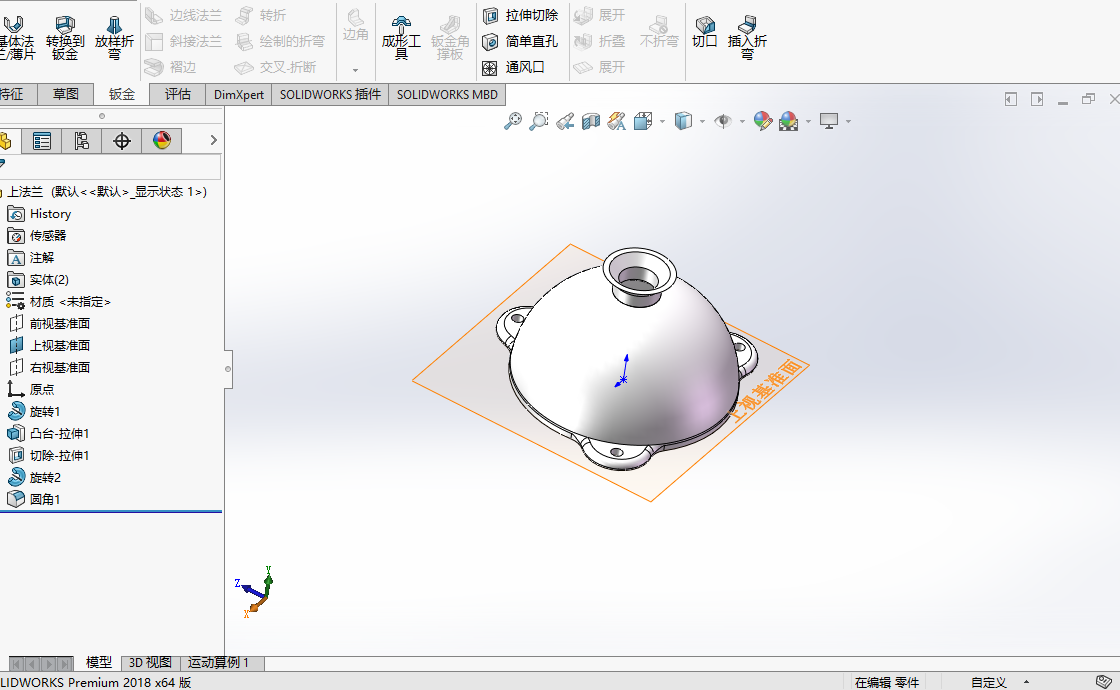Screen dimensions: 1120x690
Task: Open dropdown arrow next to View Settings
Action: pos(849,121)
